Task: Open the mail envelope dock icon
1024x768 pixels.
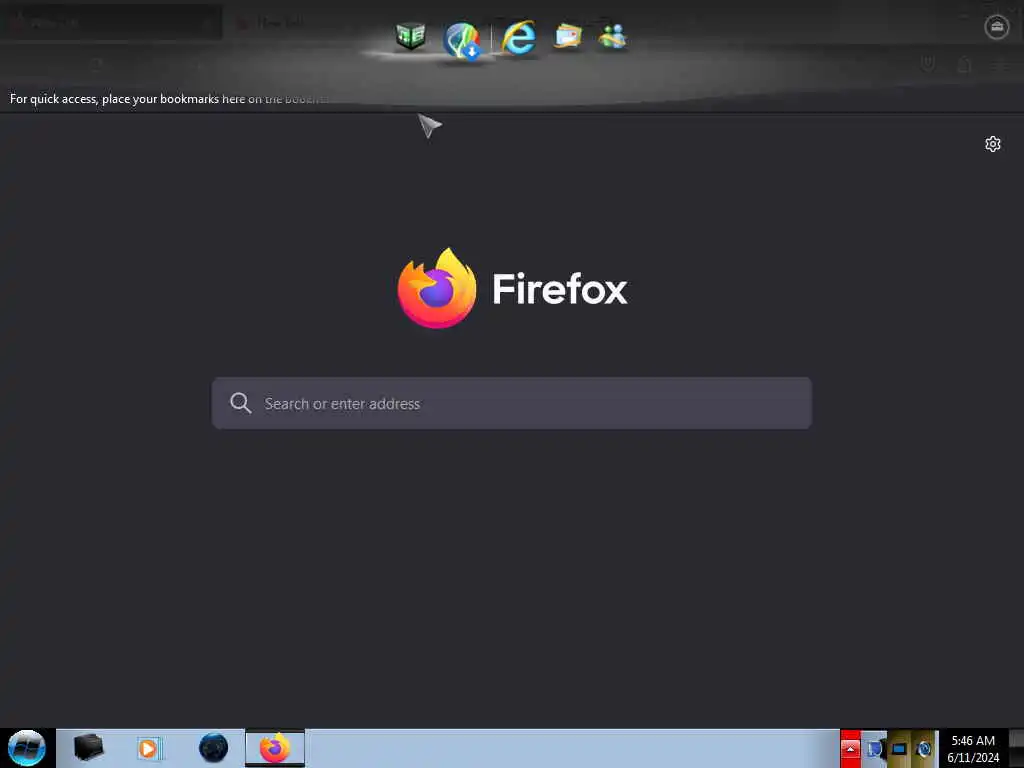Action: coord(568,36)
